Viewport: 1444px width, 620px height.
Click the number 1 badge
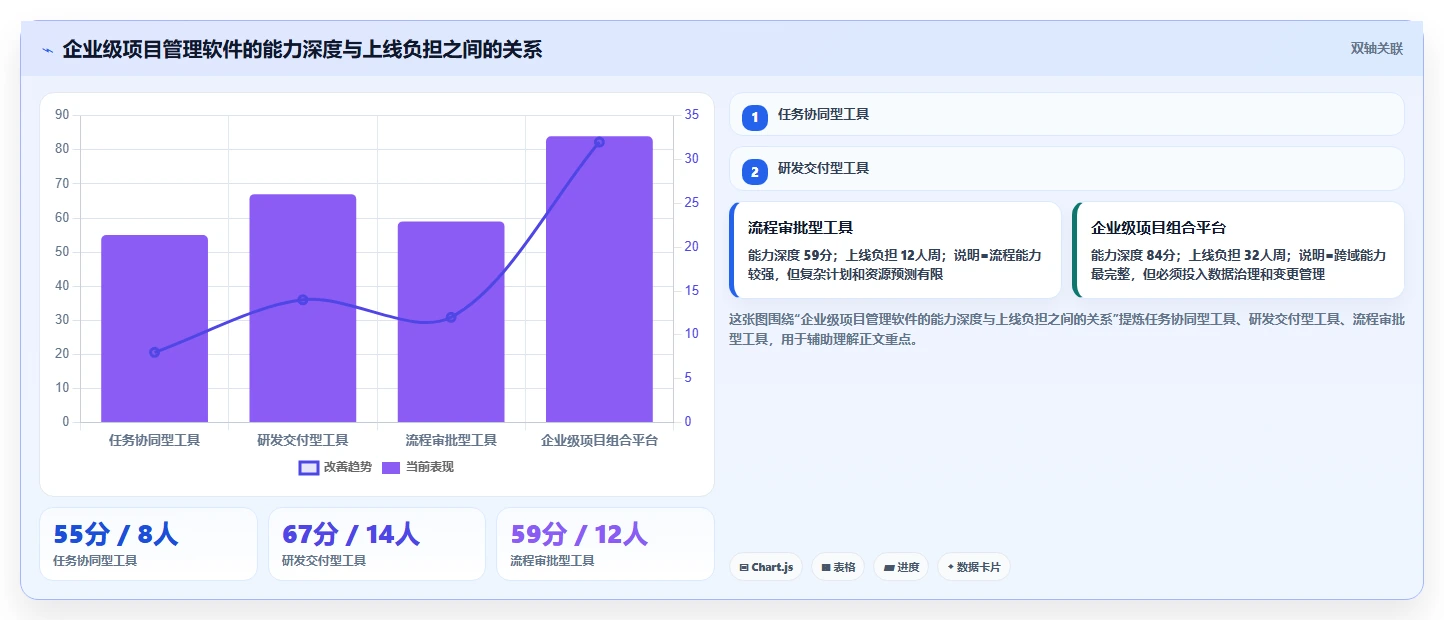pyautogui.click(x=755, y=118)
